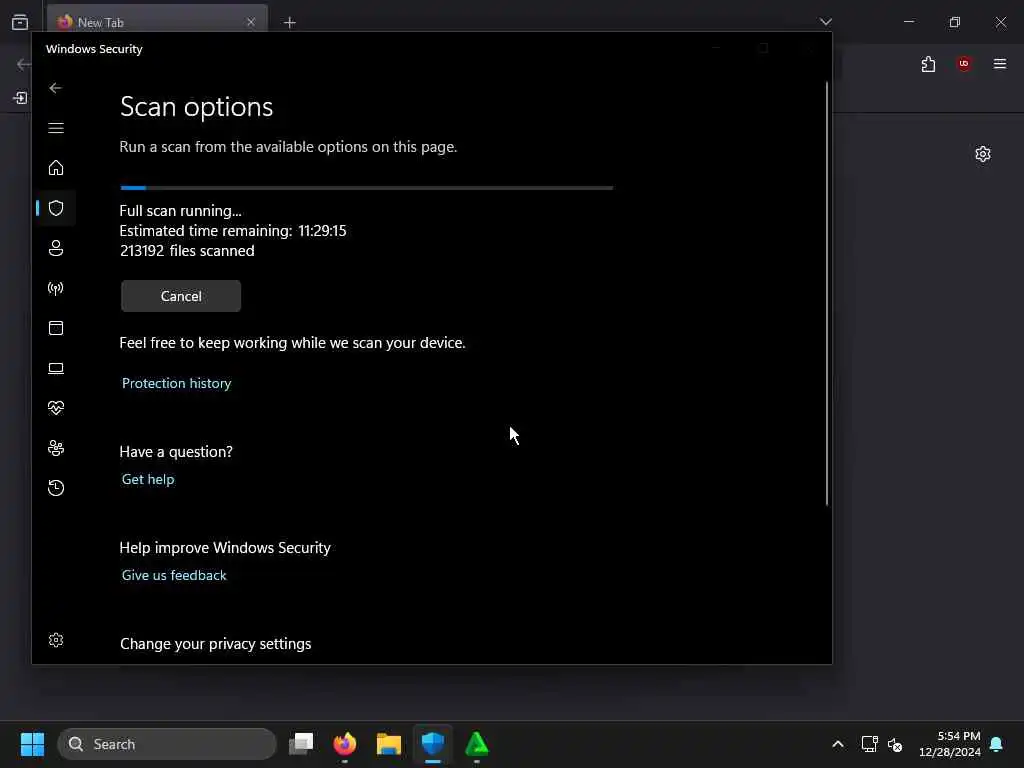The image size is (1024, 768).
Task: Open the Protection history link
Action: pyautogui.click(x=176, y=383)
